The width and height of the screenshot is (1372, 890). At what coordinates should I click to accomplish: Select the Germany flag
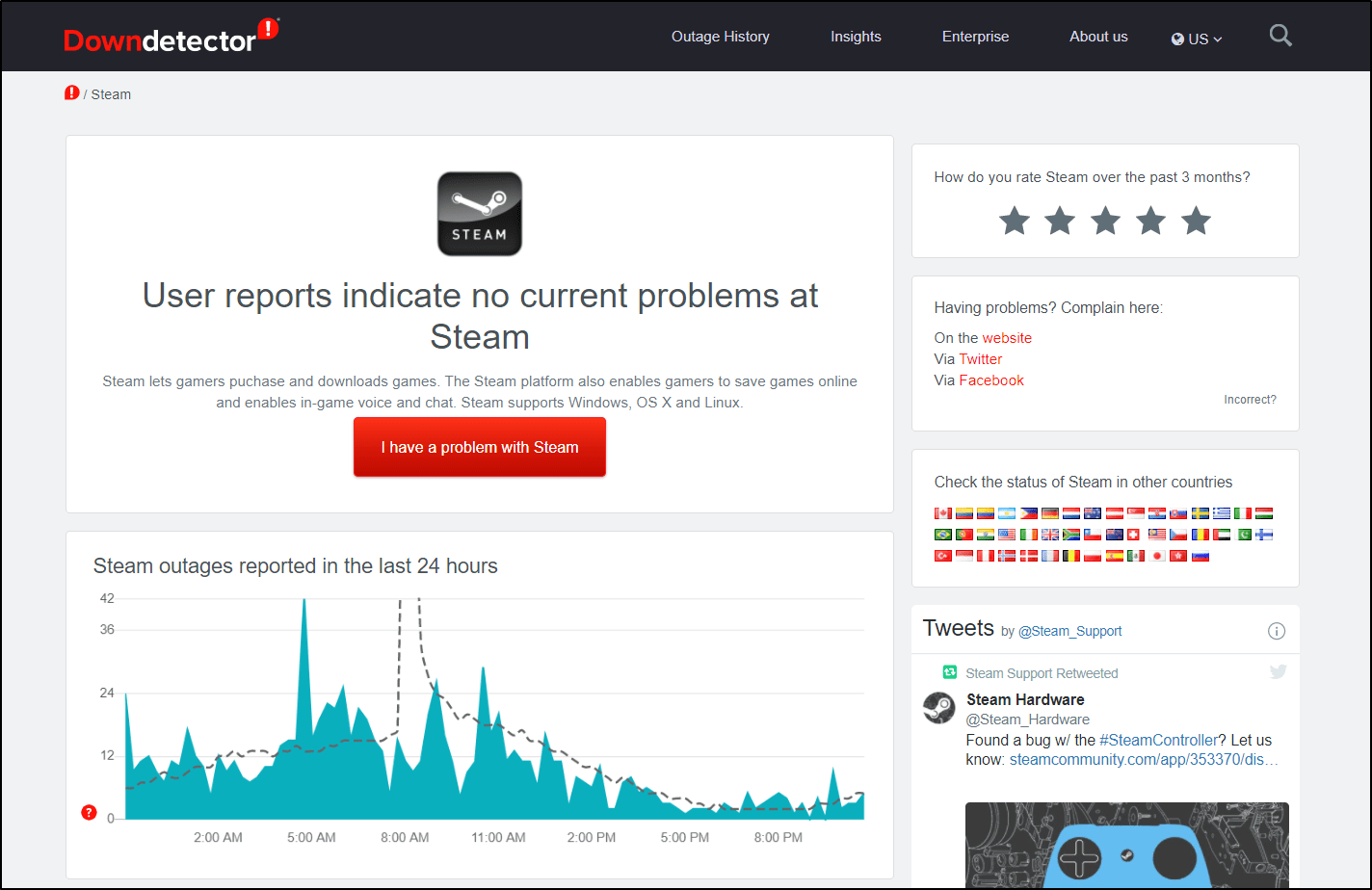(1050, 513)
